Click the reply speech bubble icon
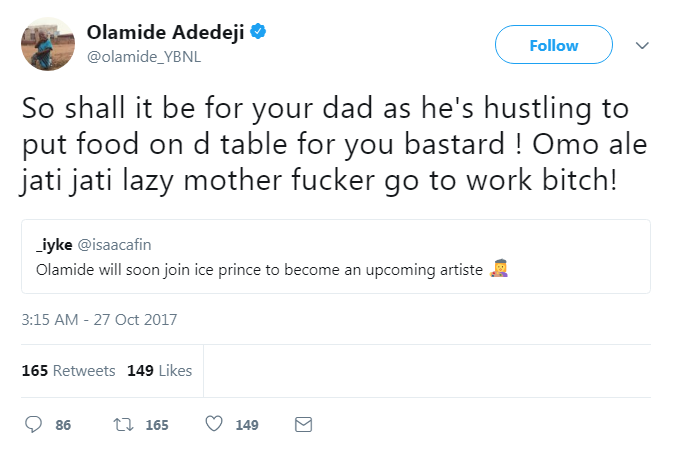The height and width of the screenshot is (456, 675). pos(32,425)
